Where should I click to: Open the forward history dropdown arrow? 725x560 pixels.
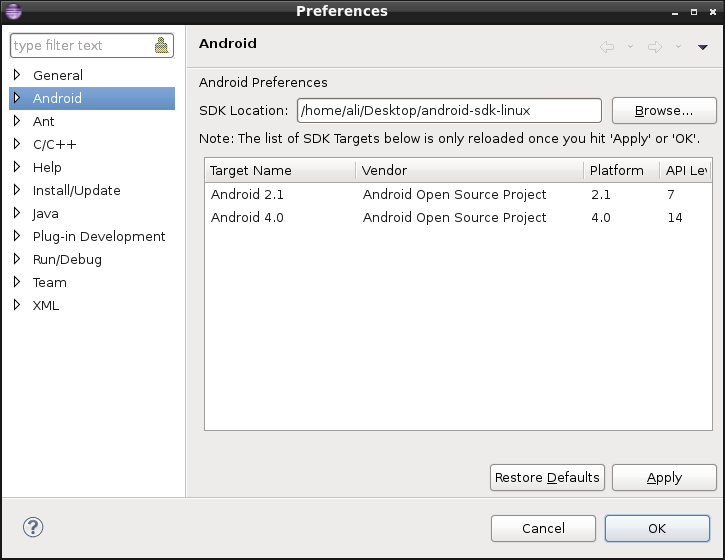coord(678,47)
